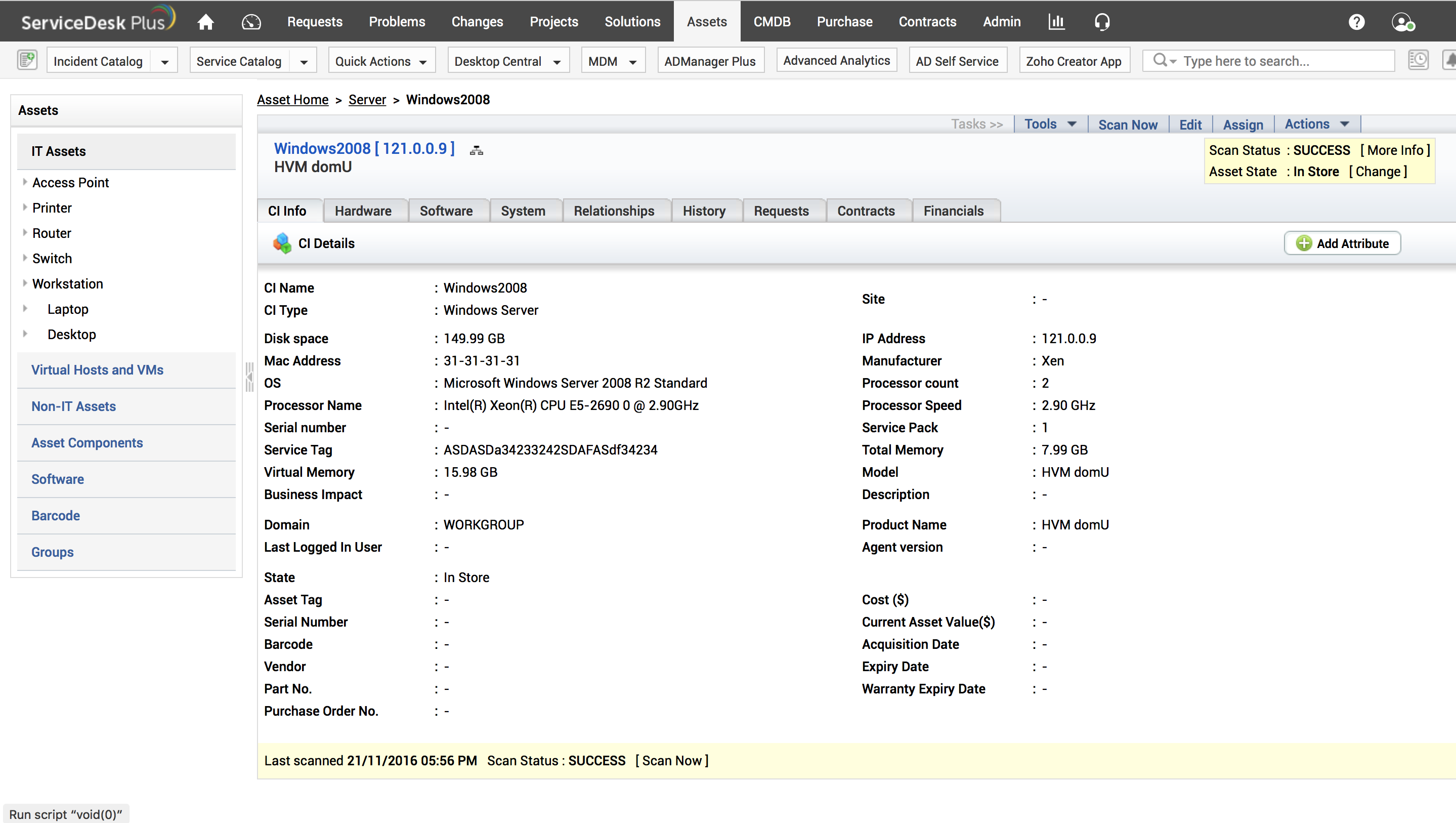Open the reminders clock icon
This screenshot has width=1456, height=823.
[x=1418, y=60]
